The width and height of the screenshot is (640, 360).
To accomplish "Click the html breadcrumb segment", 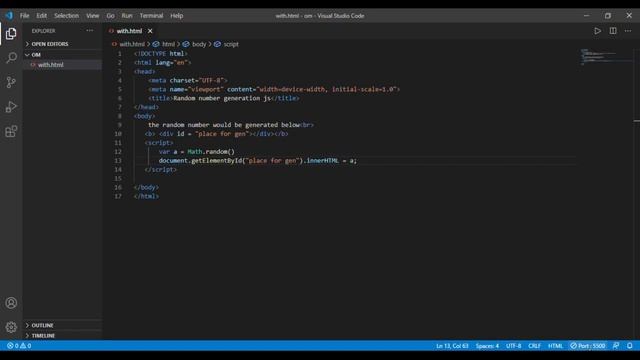I will coord(168,44).
